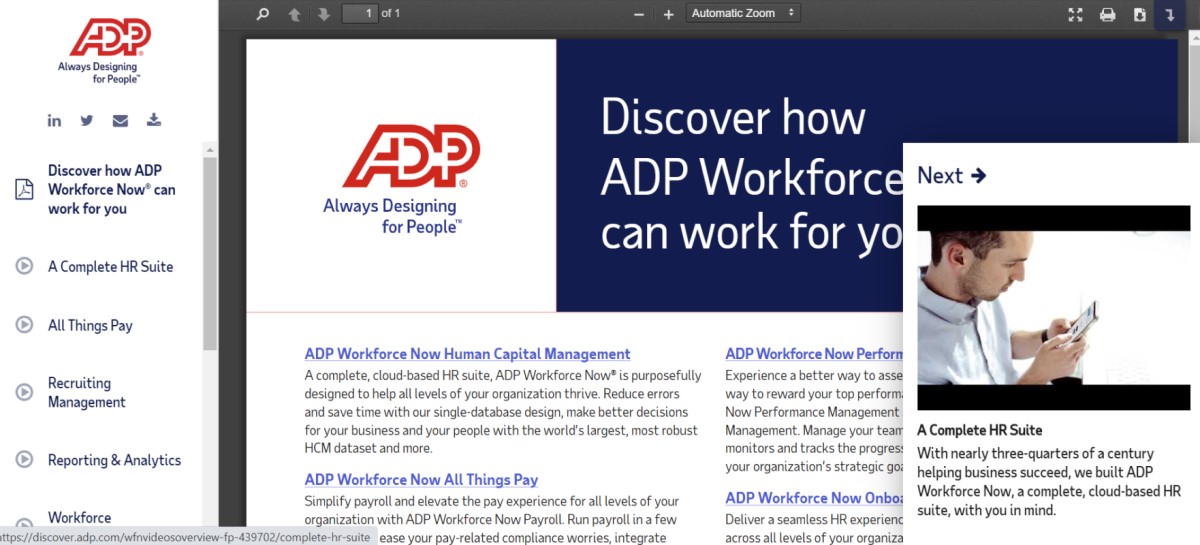Open All Things Pay in sidebar

click(90, 325)
